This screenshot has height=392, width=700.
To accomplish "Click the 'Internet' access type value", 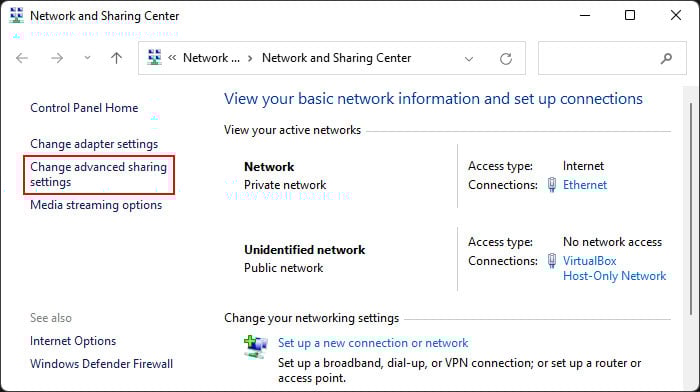I will 583,166.
